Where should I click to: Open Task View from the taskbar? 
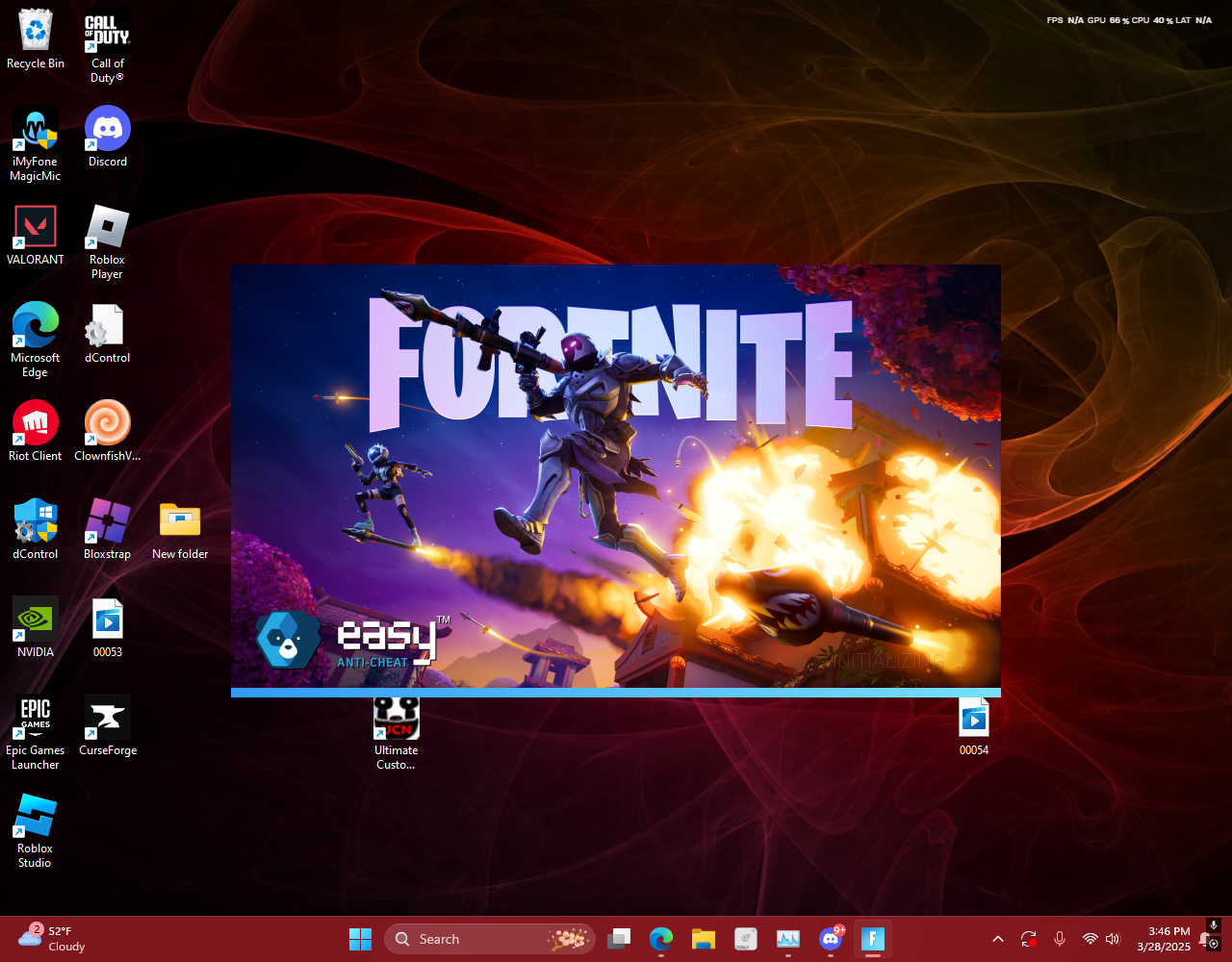click(619, 939)
